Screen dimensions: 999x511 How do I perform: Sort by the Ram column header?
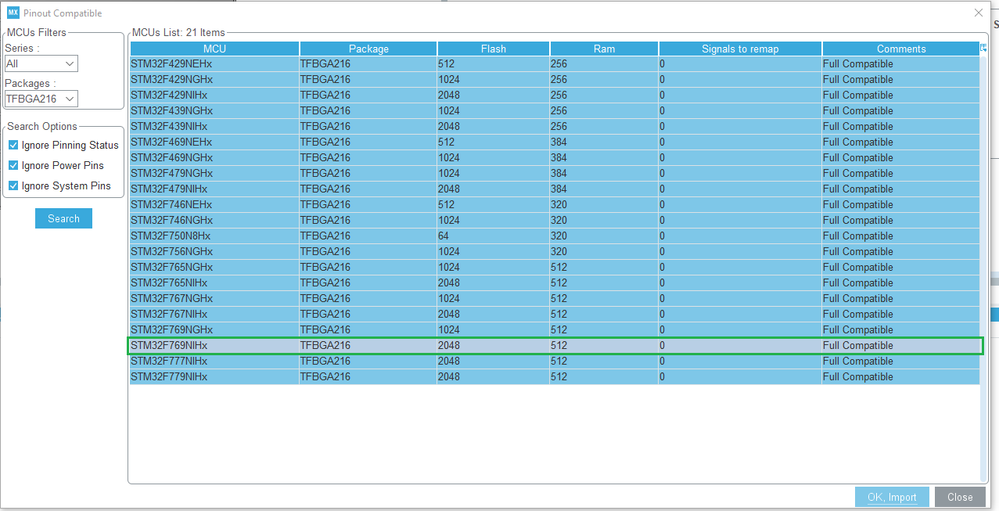pyautogui.click(x=604, y=48)
